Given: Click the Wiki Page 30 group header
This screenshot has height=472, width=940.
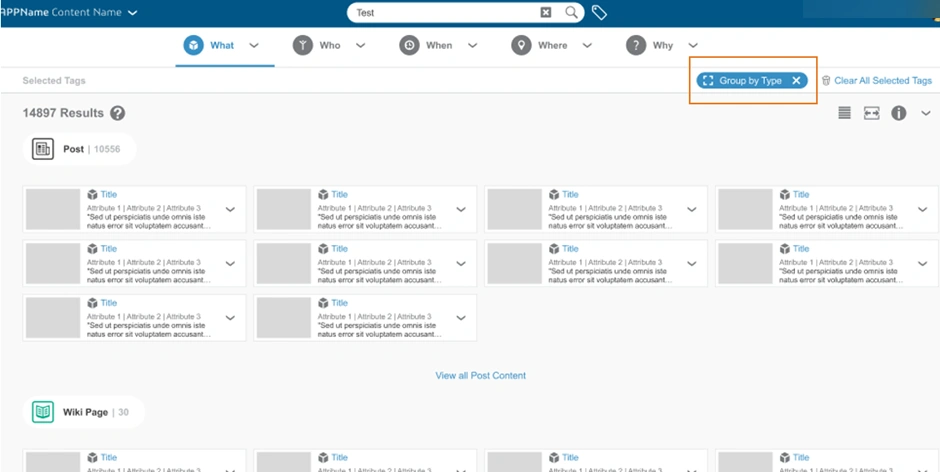Looking at the screenshot, I should (x=83, y=412).
